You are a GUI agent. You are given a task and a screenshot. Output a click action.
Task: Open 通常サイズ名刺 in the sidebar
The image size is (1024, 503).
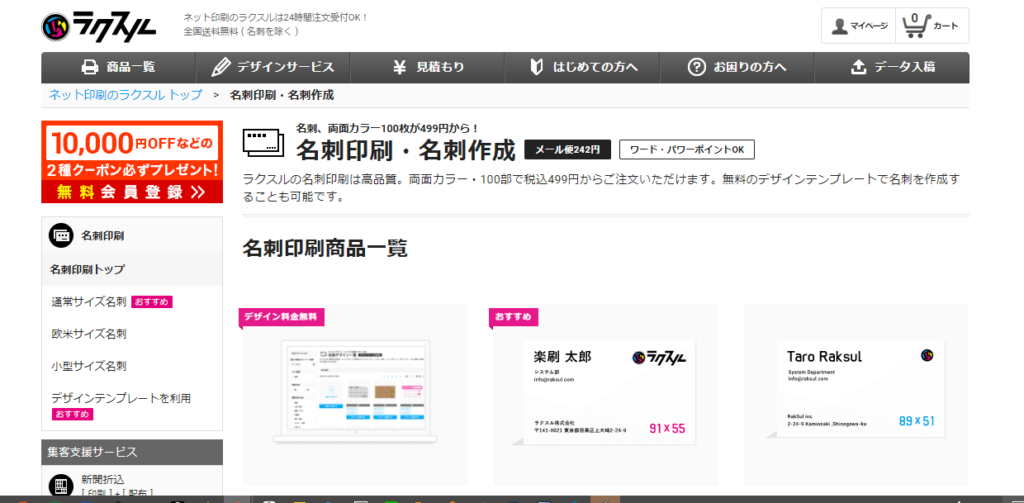click(89, 302)
